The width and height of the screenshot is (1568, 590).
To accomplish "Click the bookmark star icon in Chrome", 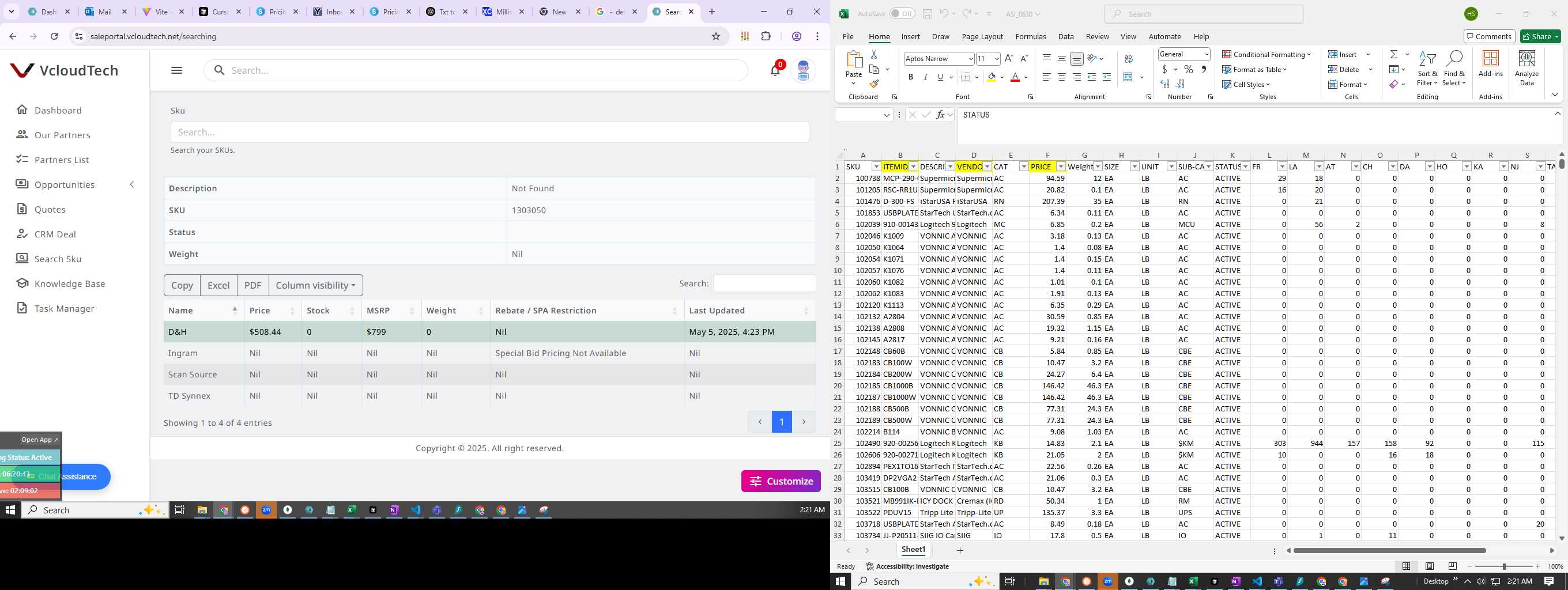I will pyautogui.click(x=716, y=36).
